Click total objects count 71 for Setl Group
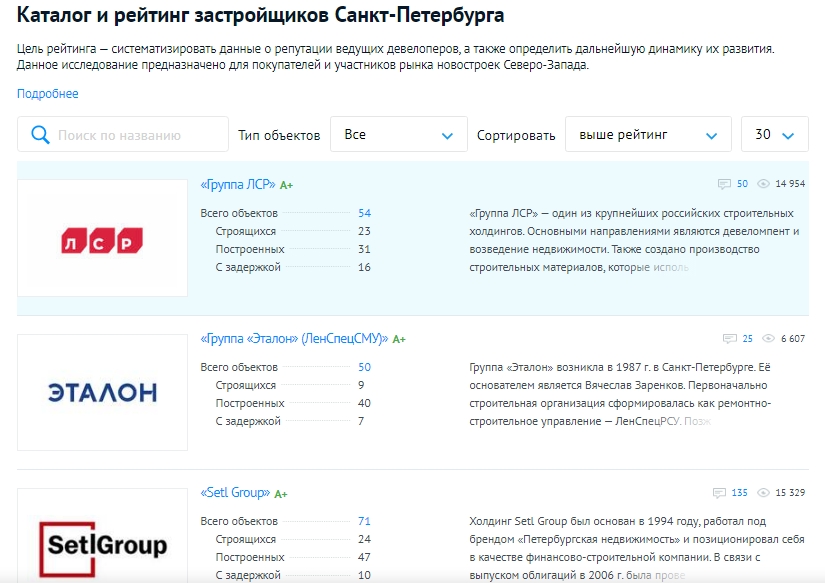The width and height of the screenshot is (825, 583). pyautogui.click(x=364, y=521)
